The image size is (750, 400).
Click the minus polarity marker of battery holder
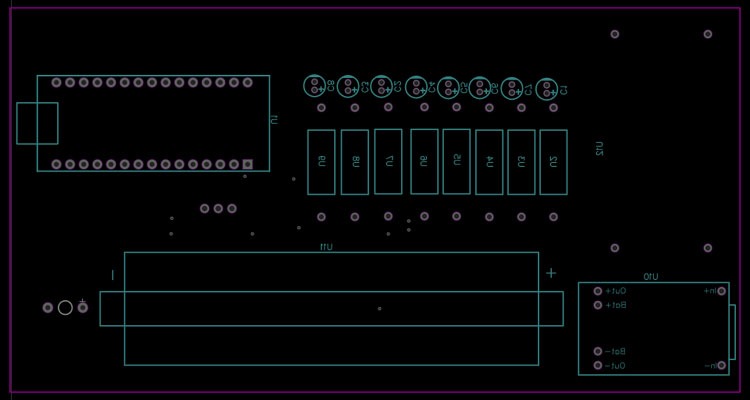[113, 274]
